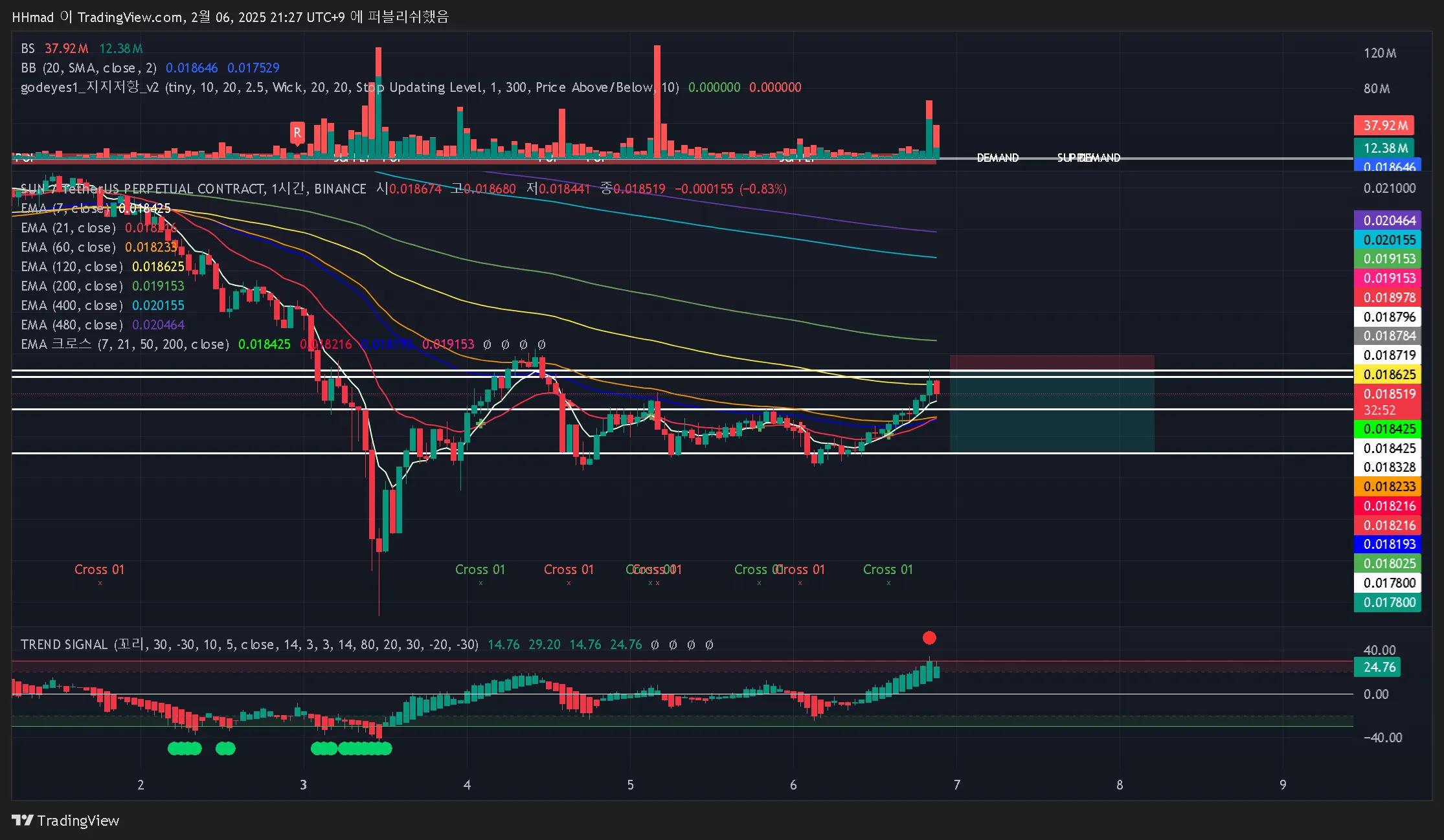Screen dimensions: 1444x840
Task: Select the godeyes1_지지저항_v2 indicator legend
Action: [411, 87]
